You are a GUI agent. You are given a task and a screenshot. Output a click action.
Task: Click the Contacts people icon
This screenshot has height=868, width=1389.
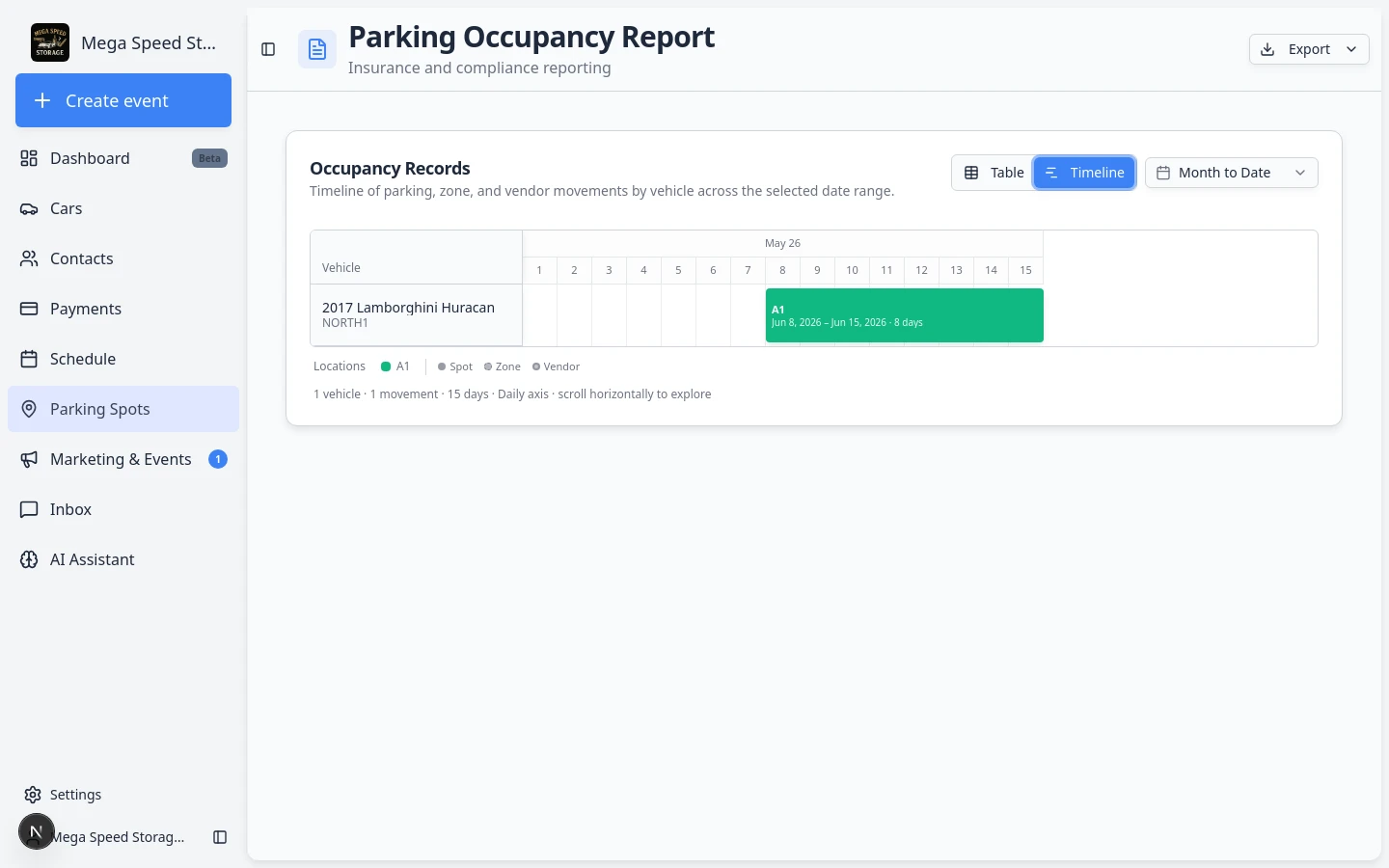tap(29, 258)
